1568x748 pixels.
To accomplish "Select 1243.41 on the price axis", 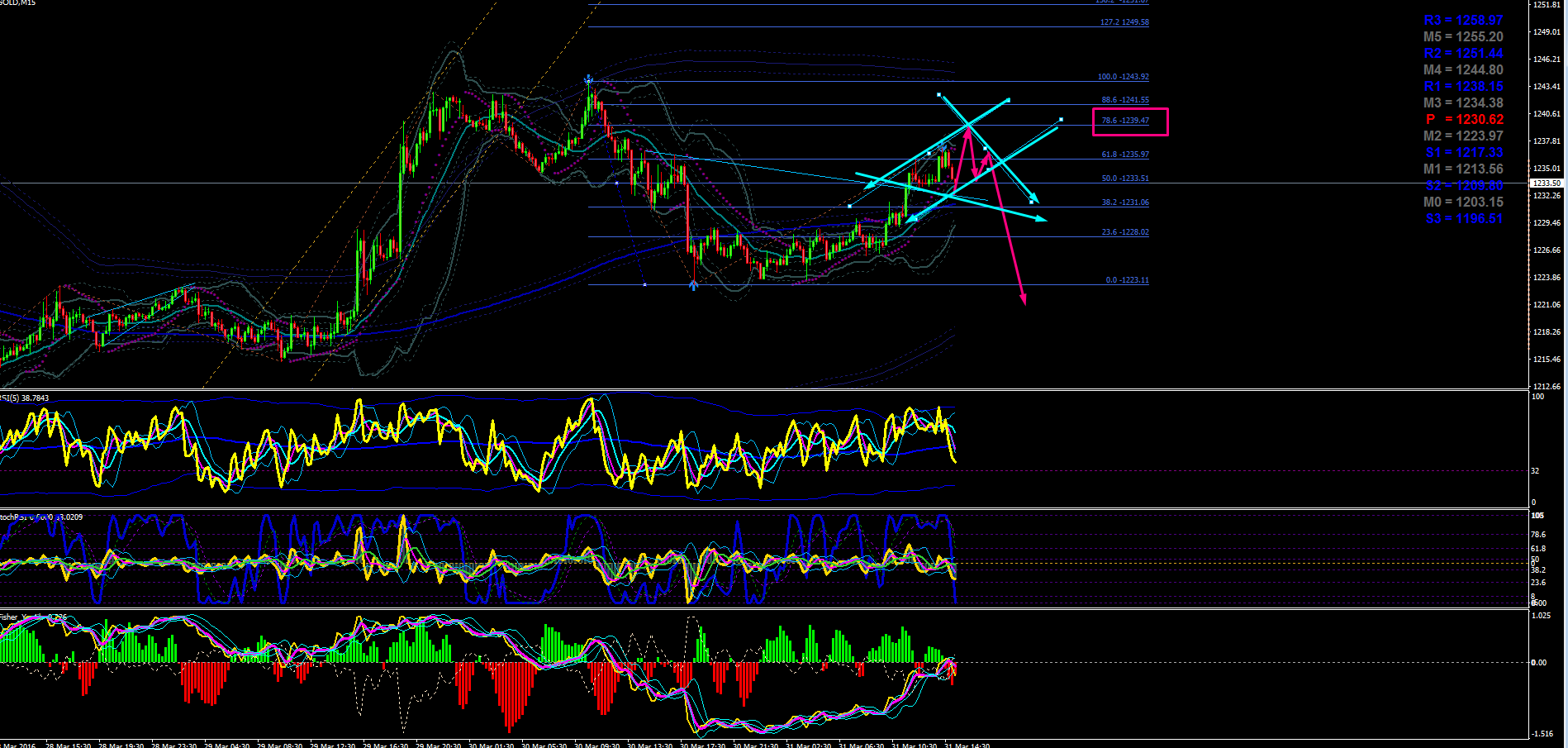I will 1547,87.
